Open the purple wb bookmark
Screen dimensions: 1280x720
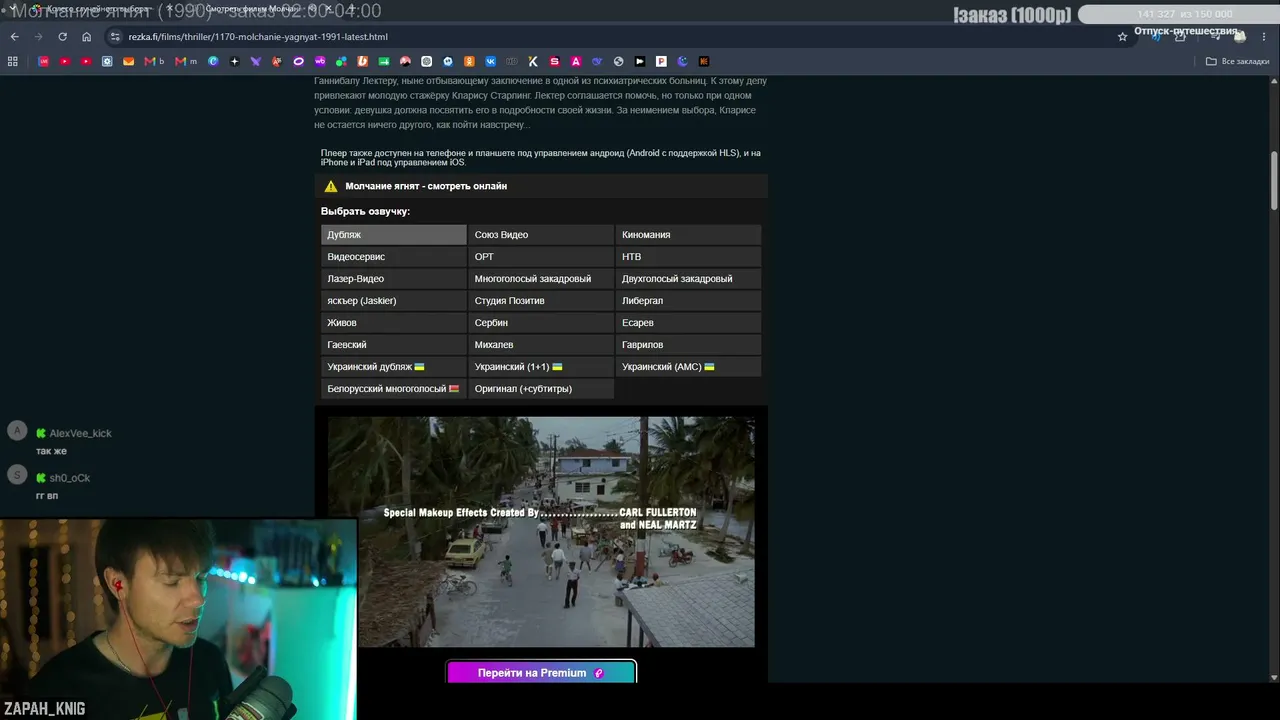coord(320,61)
